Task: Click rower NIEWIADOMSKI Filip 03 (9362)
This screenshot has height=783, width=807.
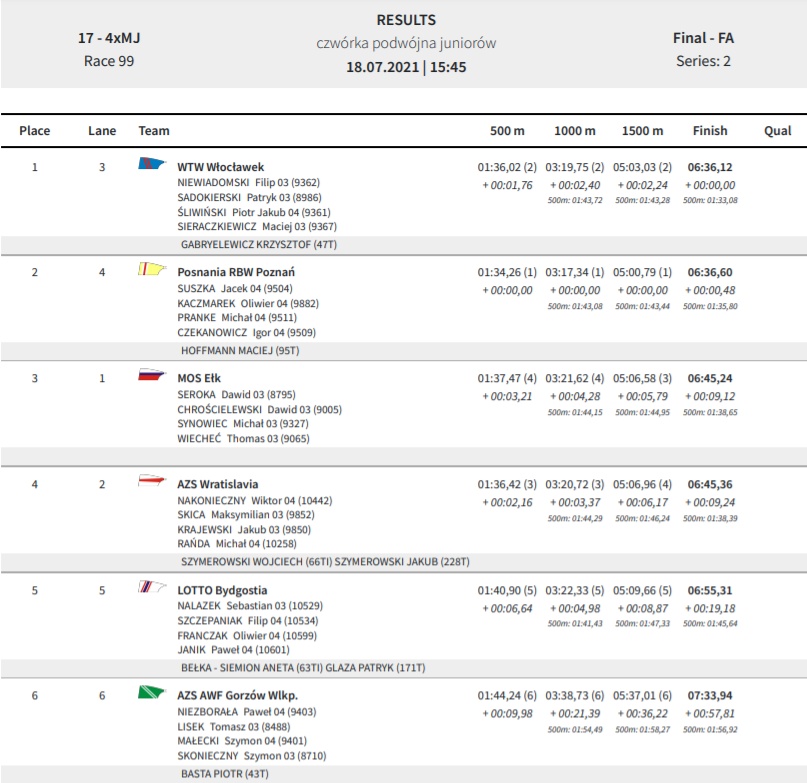Action: (249, 183)
